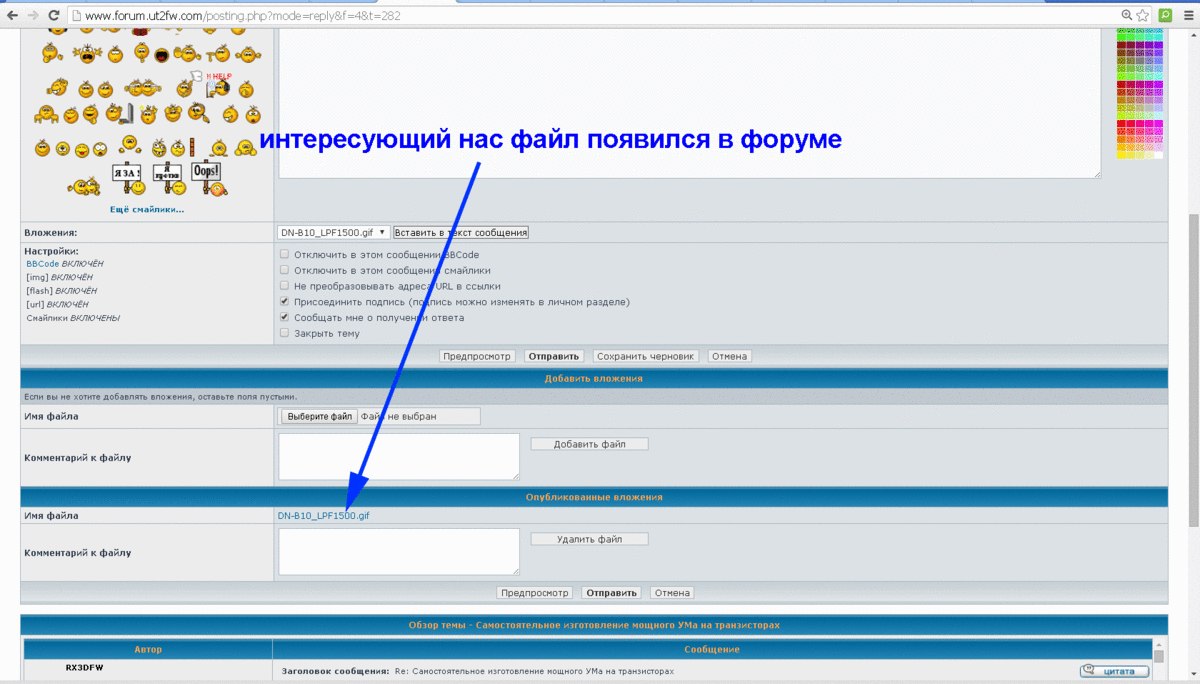The image size is (1200, 684).
Task: Pick the white swatch in color palette
Action: (x=1158, y=155)
